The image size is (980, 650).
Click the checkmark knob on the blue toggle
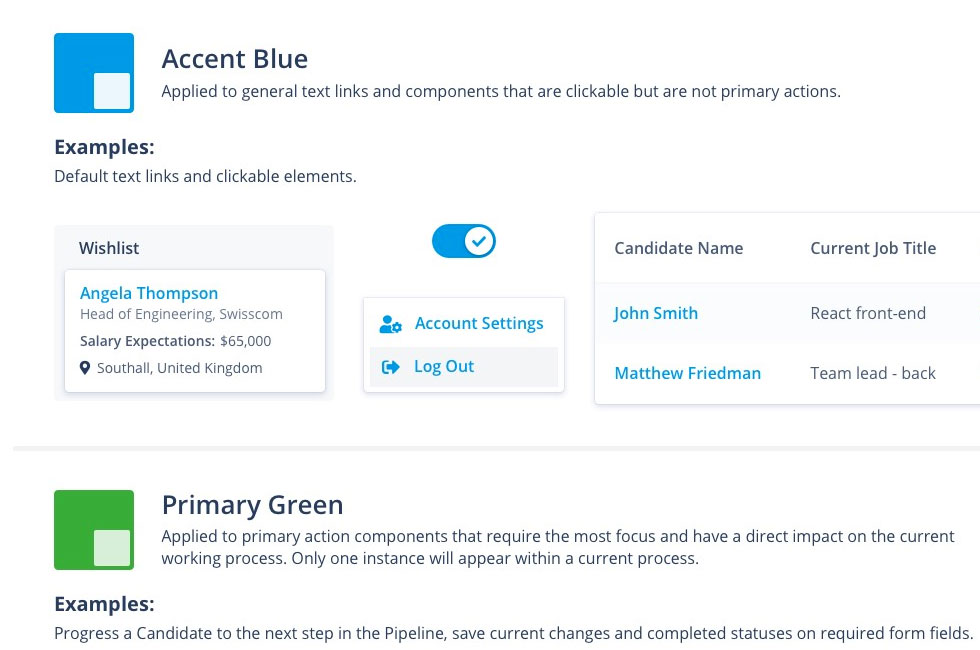479,241
